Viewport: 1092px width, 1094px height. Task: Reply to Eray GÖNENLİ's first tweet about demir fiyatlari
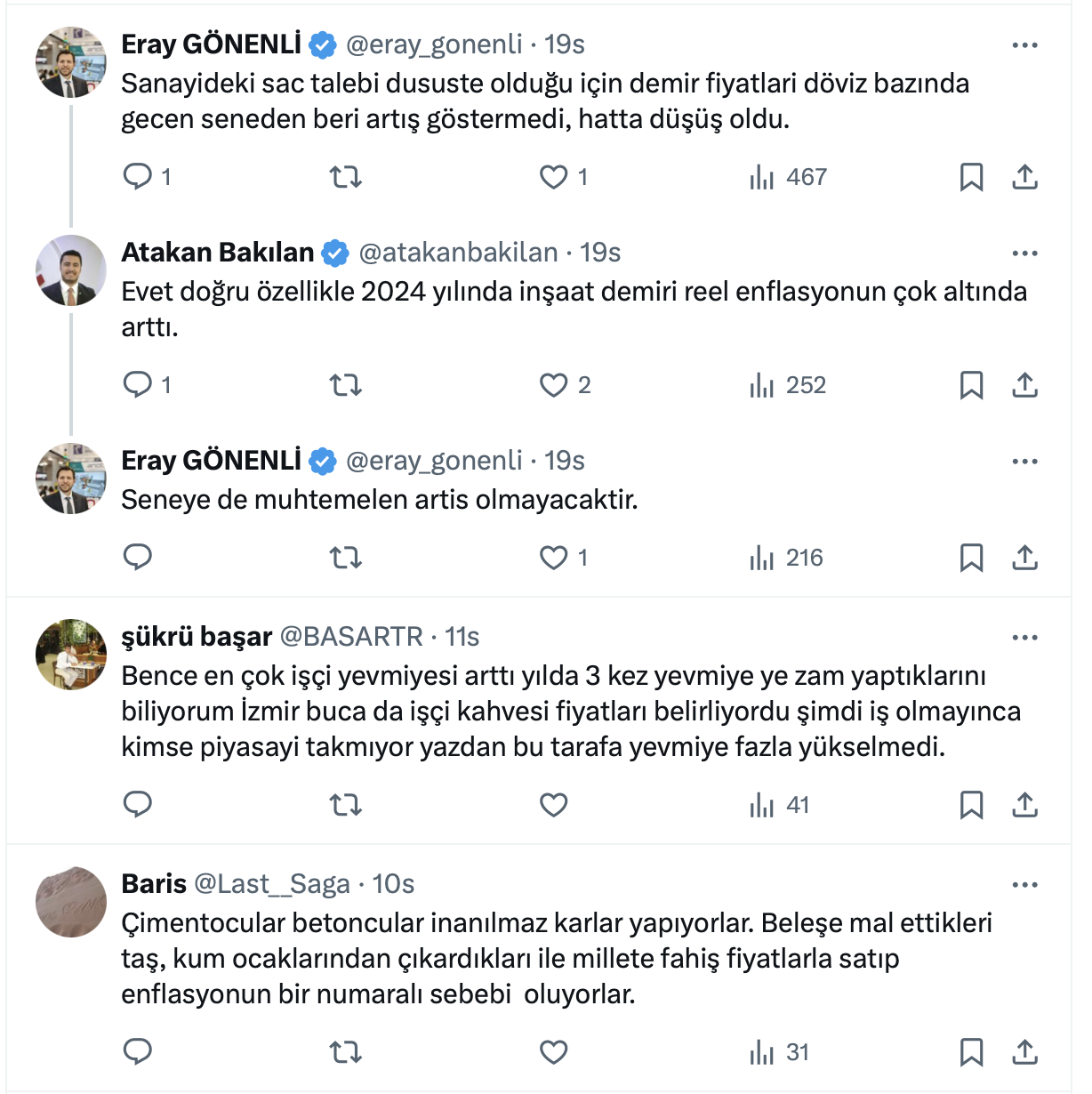[x=138, y=177]
